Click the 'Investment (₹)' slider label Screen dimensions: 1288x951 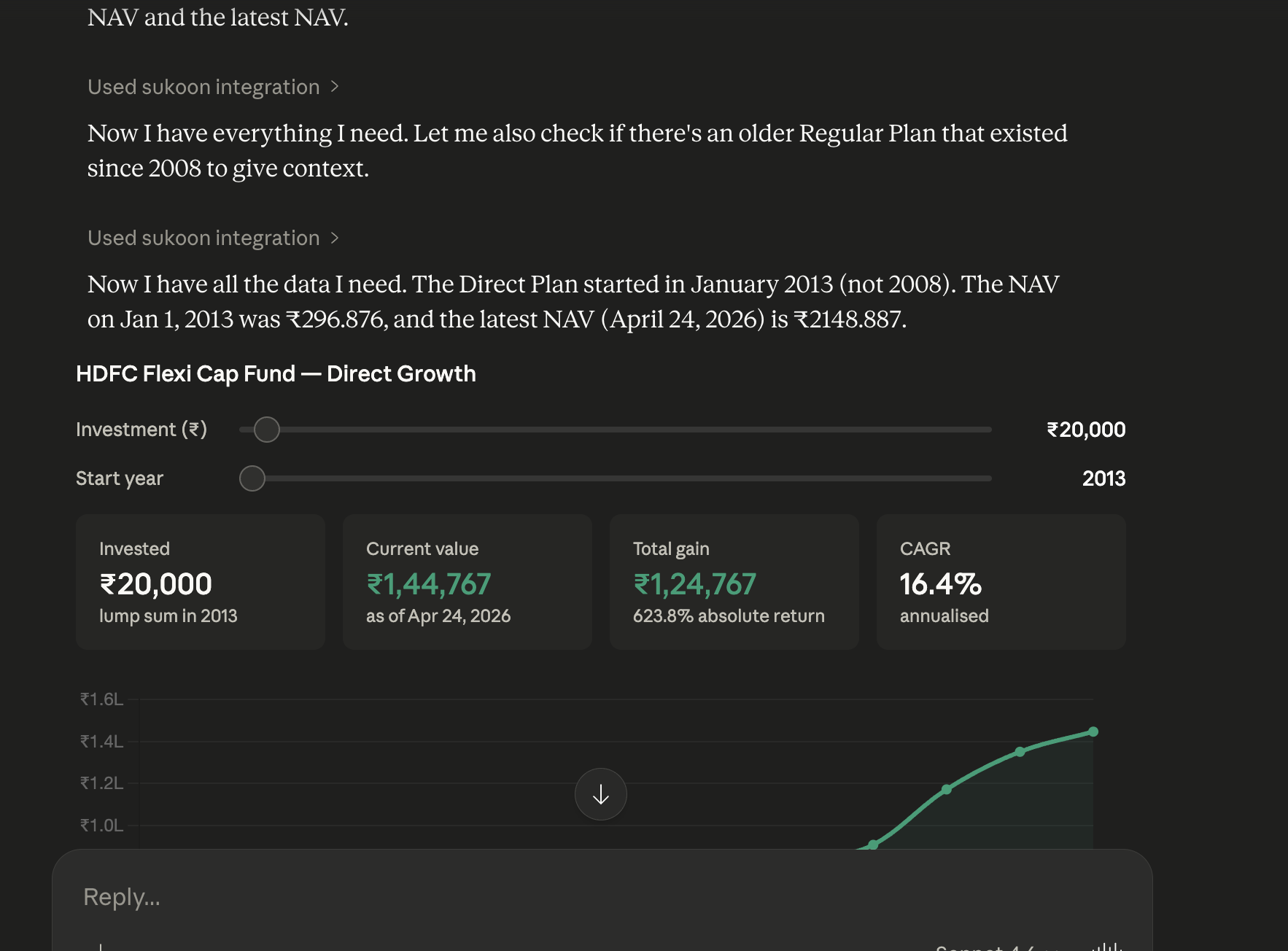tap(141, 430)
